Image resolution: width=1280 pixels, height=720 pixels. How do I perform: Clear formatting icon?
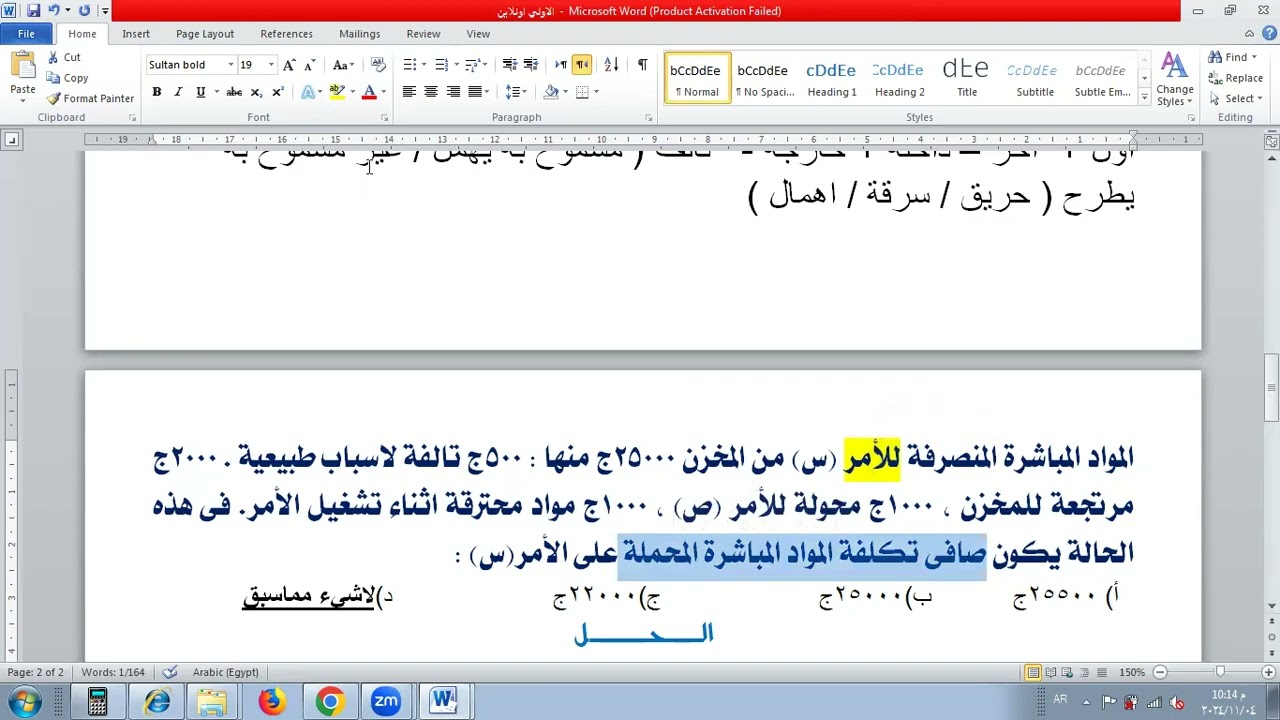378,65
